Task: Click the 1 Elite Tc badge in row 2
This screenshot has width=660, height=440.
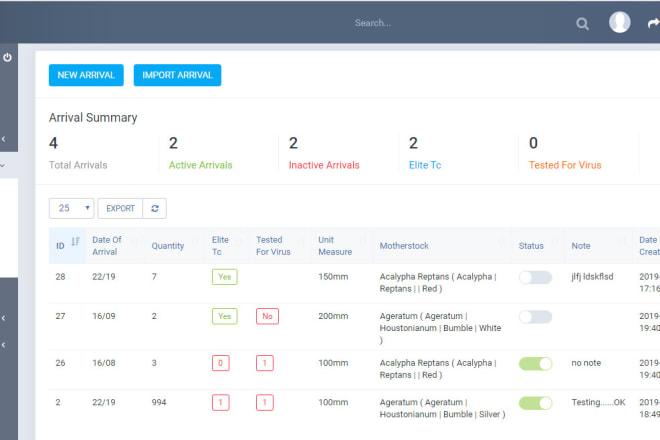Action: click(221, 403)
